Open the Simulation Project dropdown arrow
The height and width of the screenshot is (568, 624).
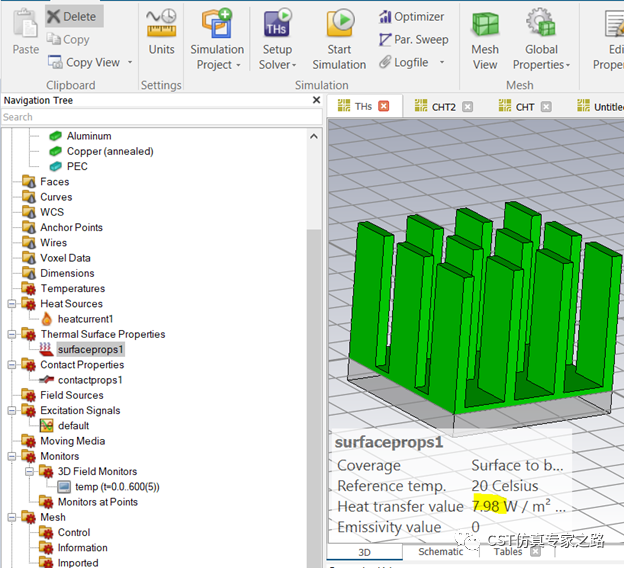(x=238, y=65)
